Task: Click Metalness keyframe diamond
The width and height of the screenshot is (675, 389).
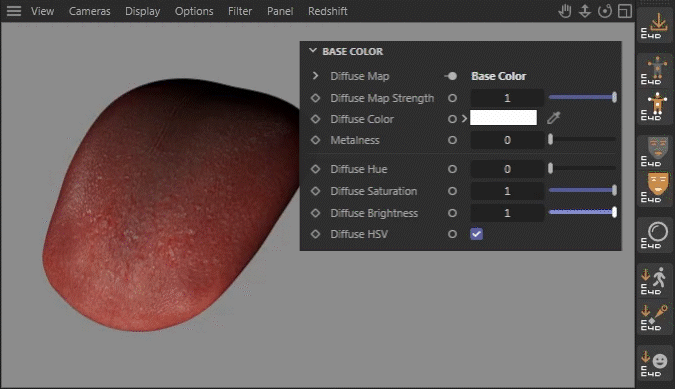Action: pyautogui.click(x=316, y=140)
